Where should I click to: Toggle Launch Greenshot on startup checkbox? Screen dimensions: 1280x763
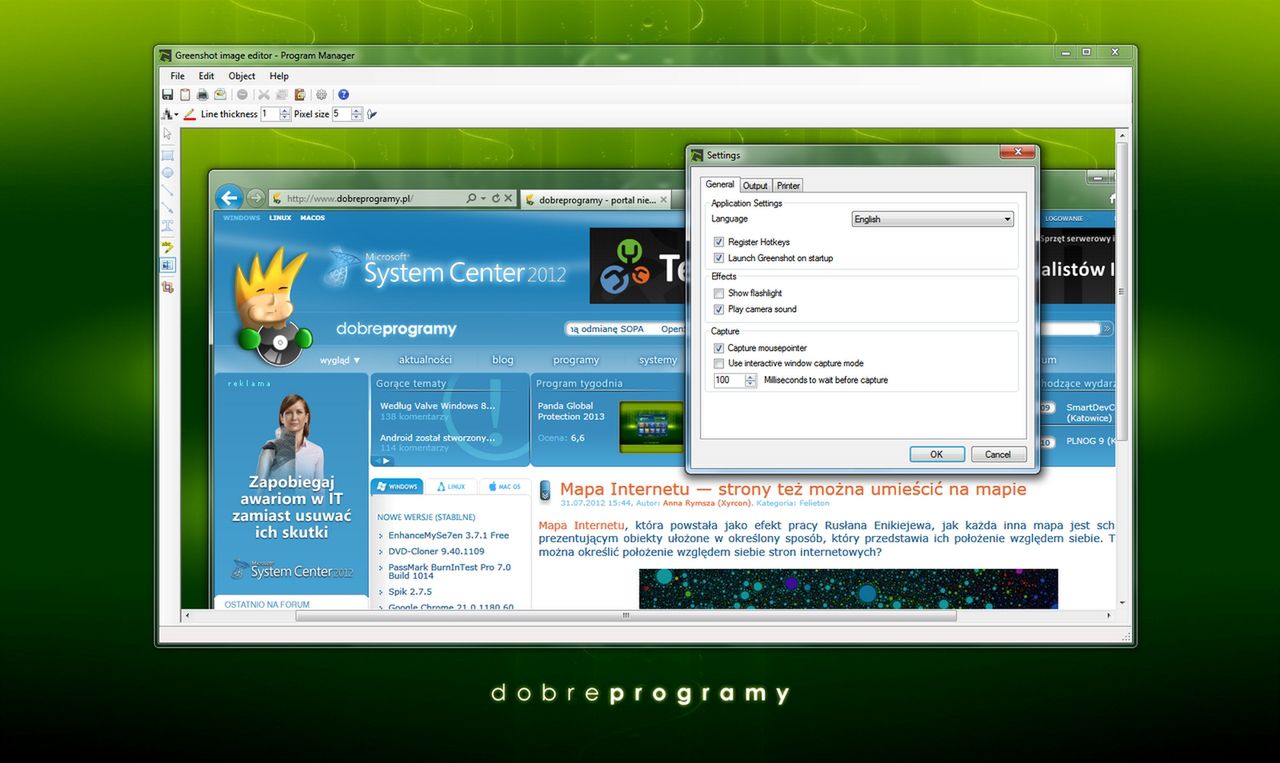719,258
